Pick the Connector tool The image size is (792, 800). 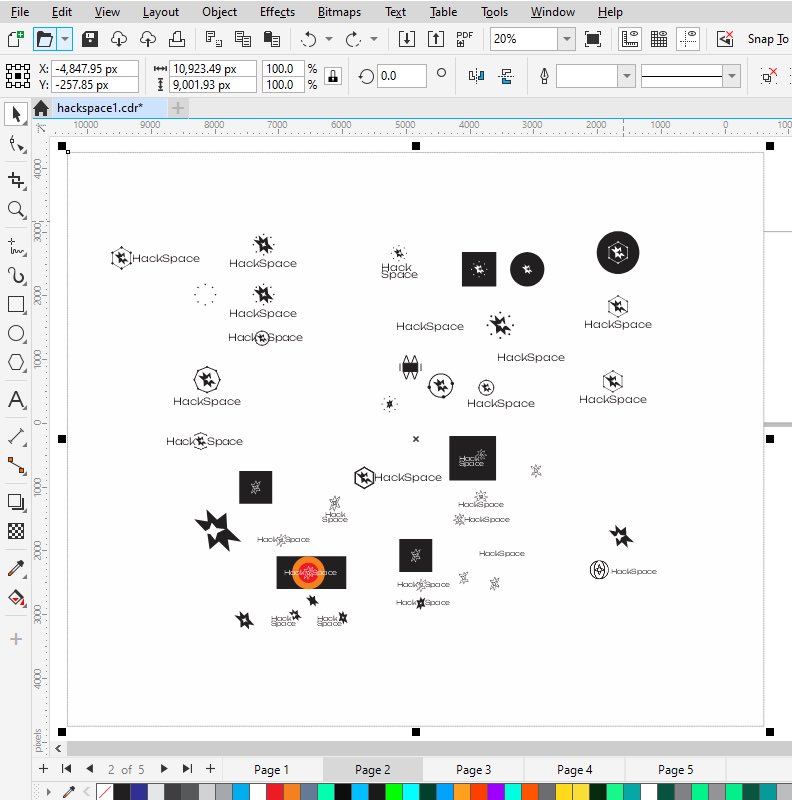point(16,465)
